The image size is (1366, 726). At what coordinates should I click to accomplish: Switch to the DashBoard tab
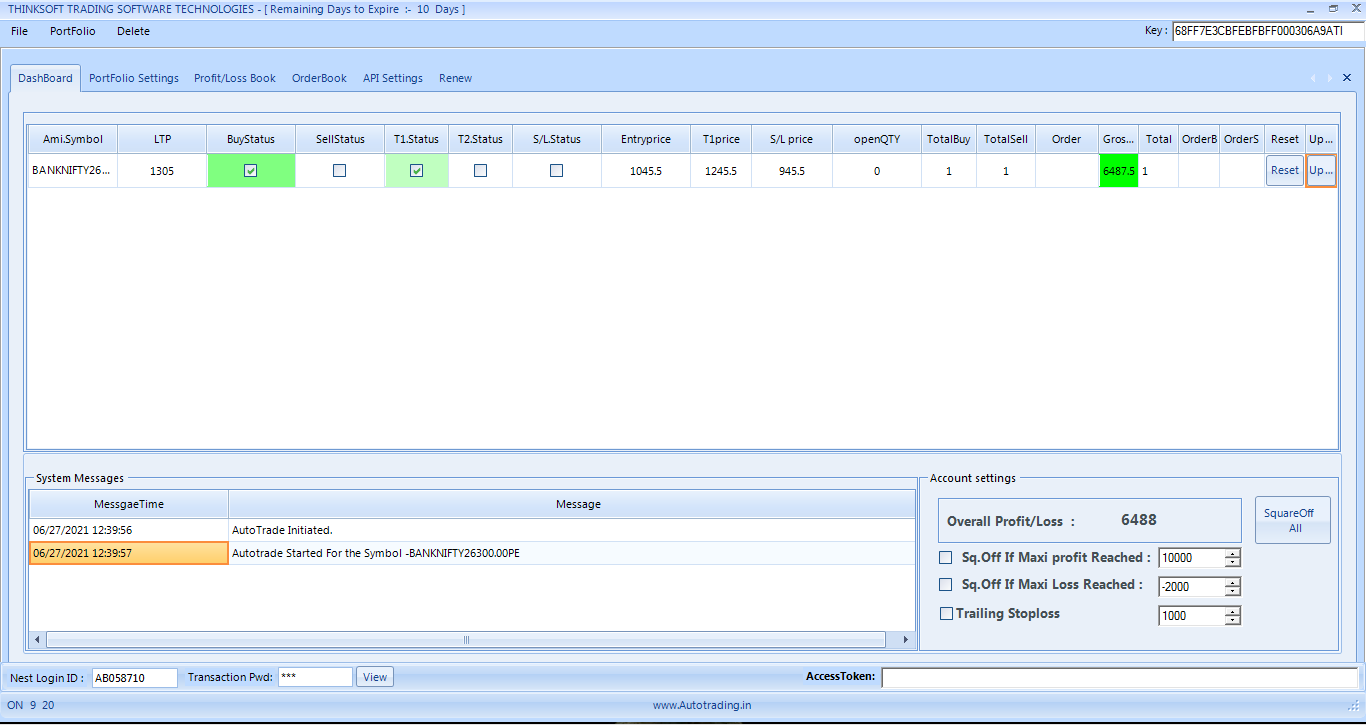pos(45,78)
